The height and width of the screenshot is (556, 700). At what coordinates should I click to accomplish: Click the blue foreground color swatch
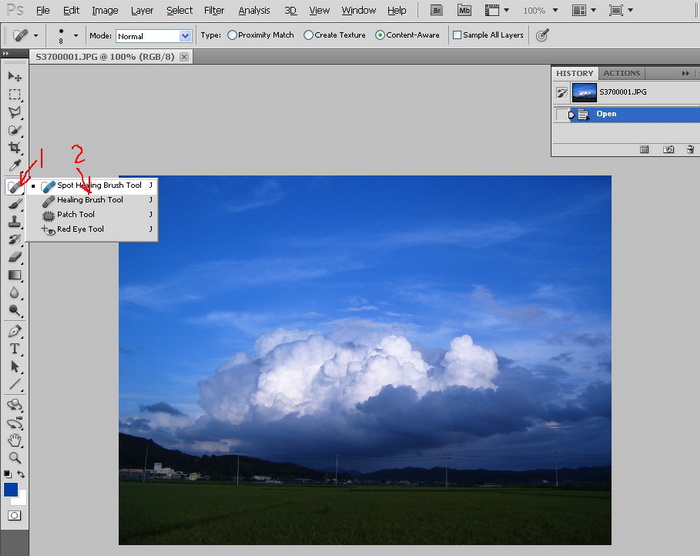coord(11,489)
